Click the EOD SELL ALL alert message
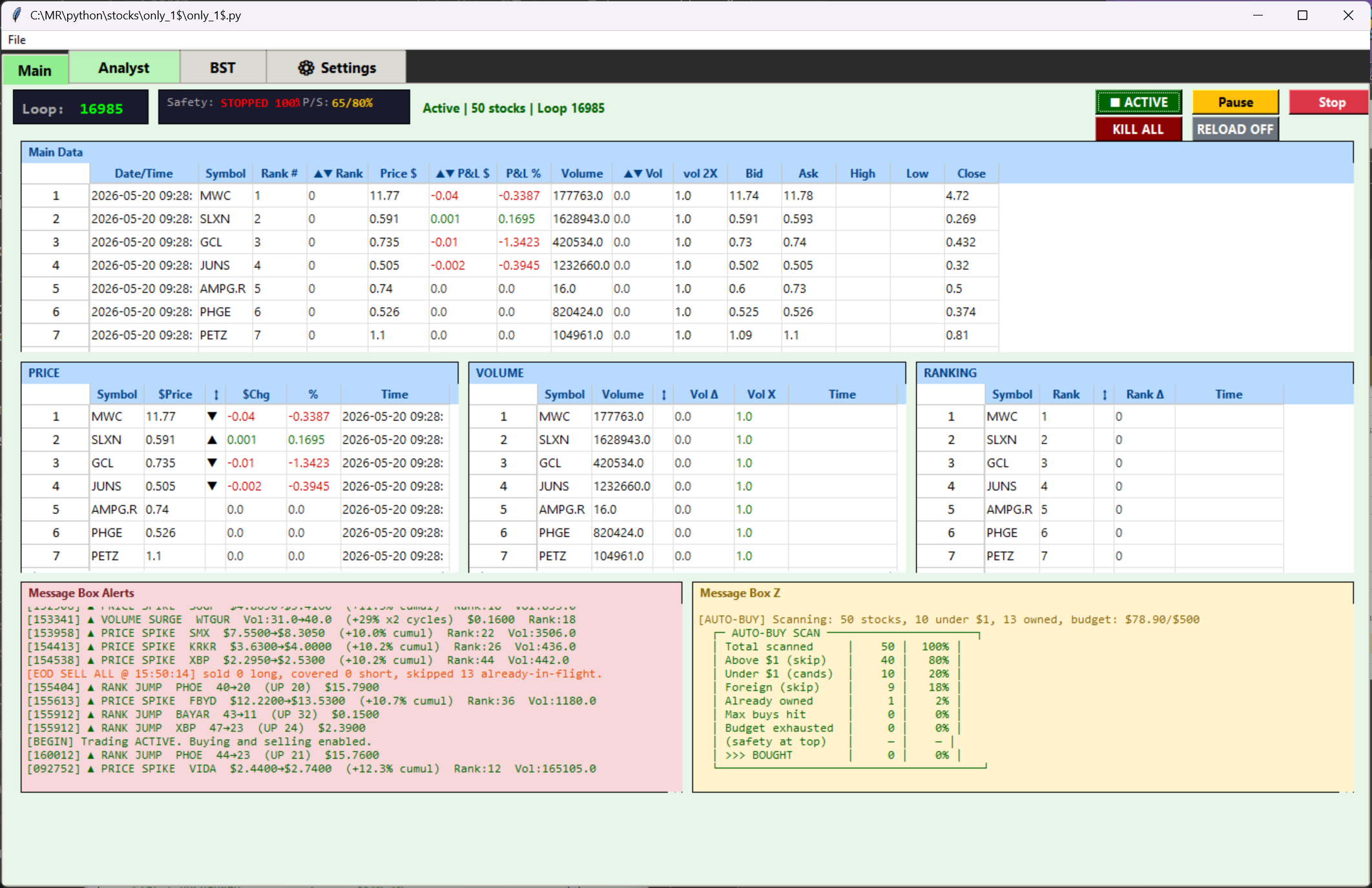 point(314,674)
